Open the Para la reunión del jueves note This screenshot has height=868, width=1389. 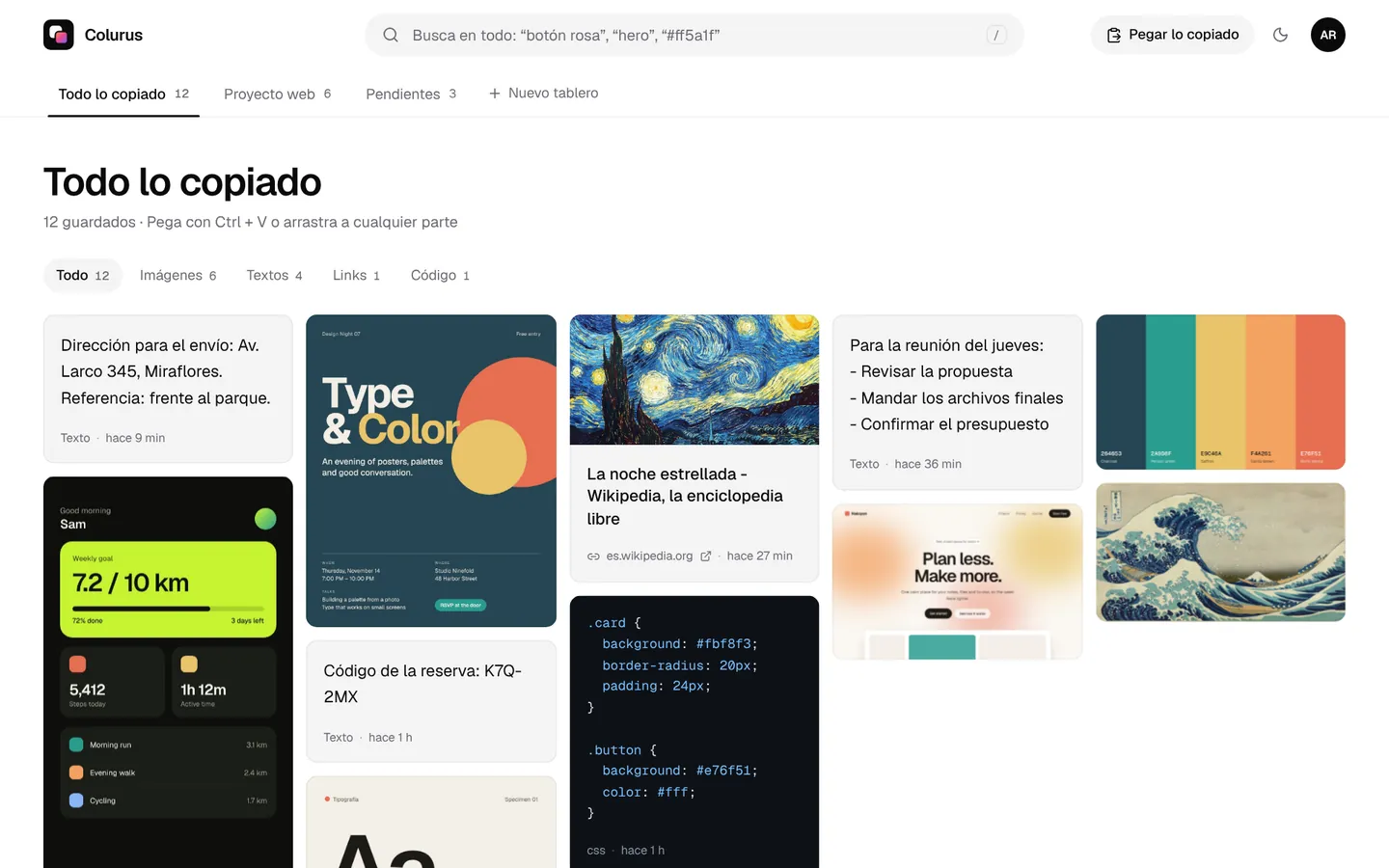pos(957,401)
